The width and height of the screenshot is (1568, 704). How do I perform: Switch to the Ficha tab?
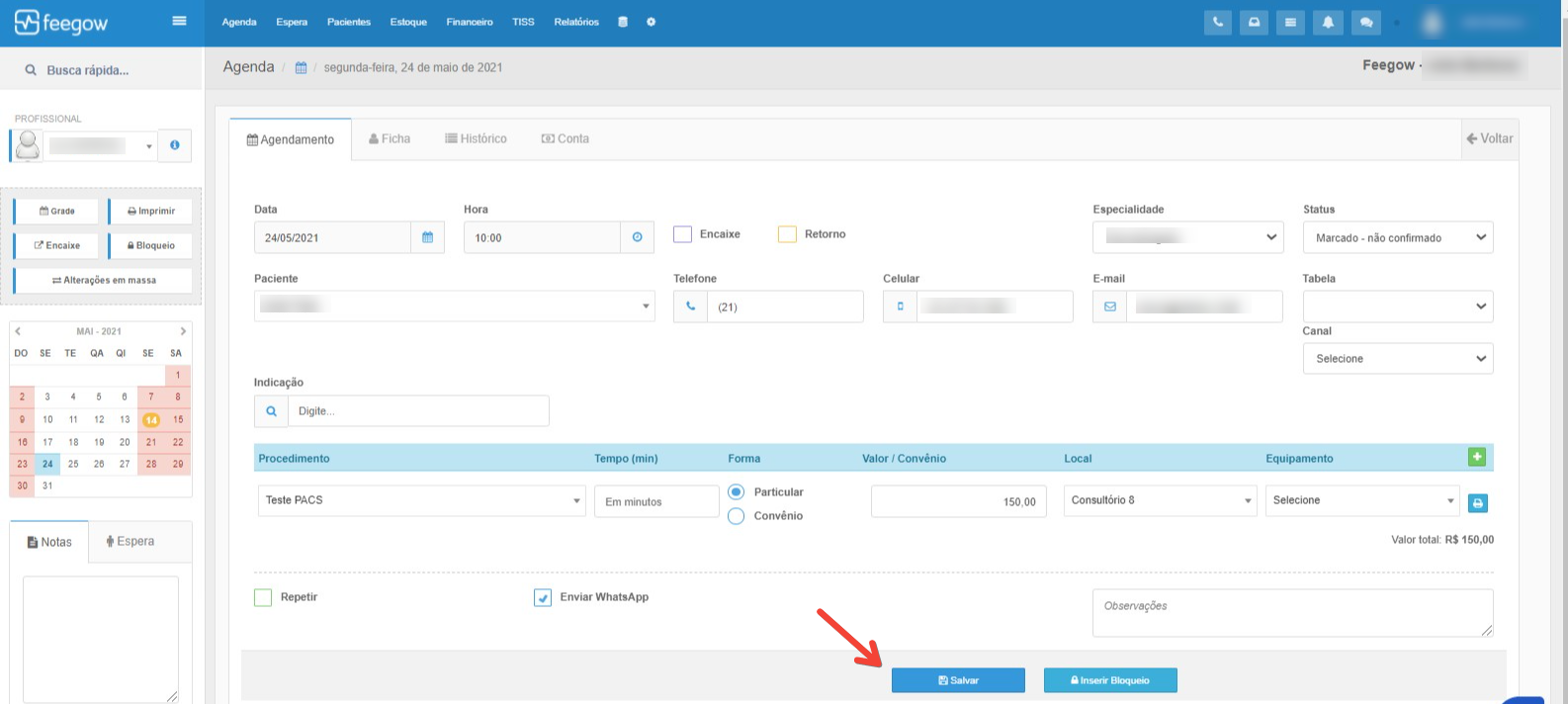[390, 138]
